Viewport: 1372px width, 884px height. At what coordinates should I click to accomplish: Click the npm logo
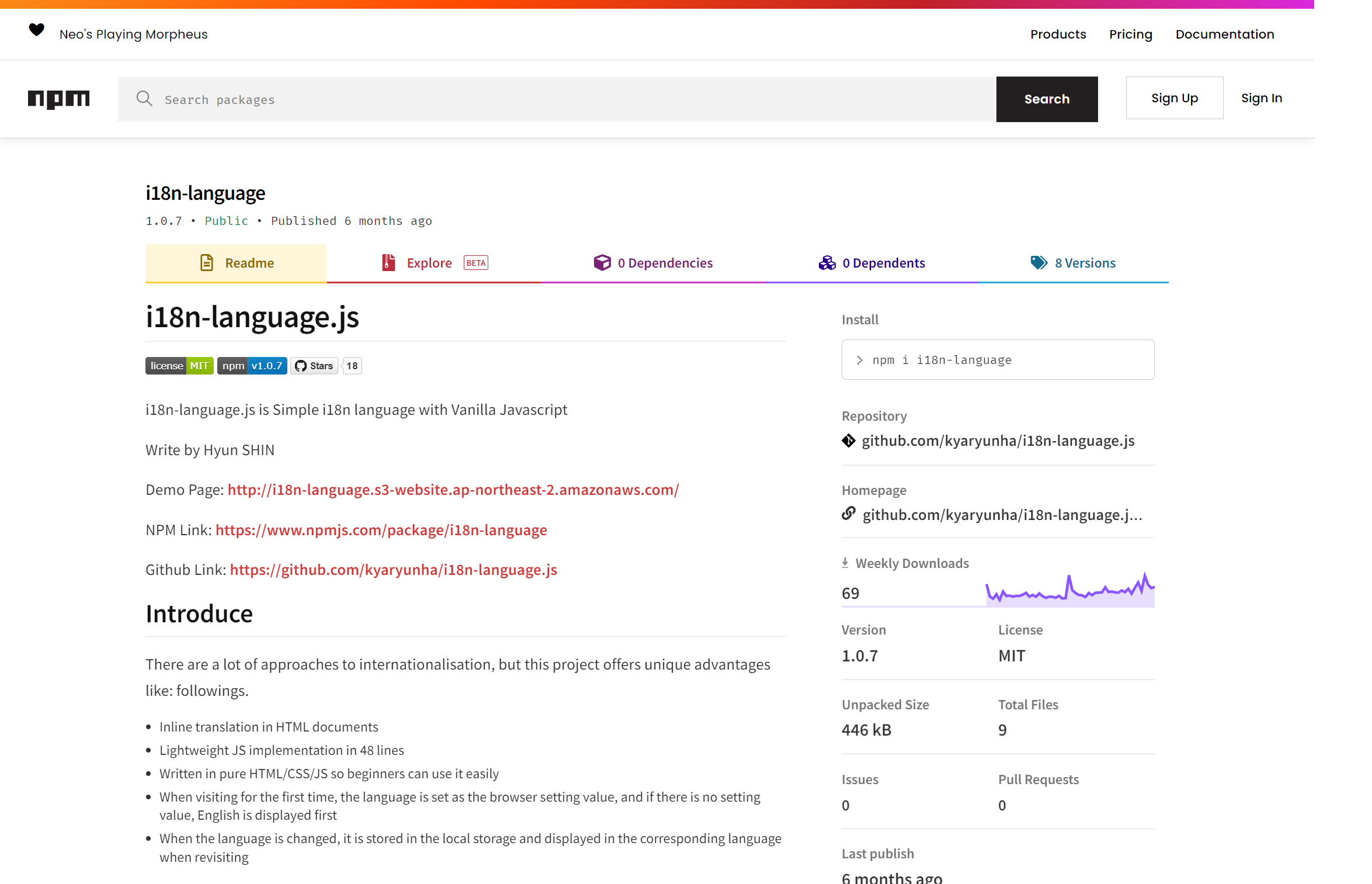pos(58,99)
